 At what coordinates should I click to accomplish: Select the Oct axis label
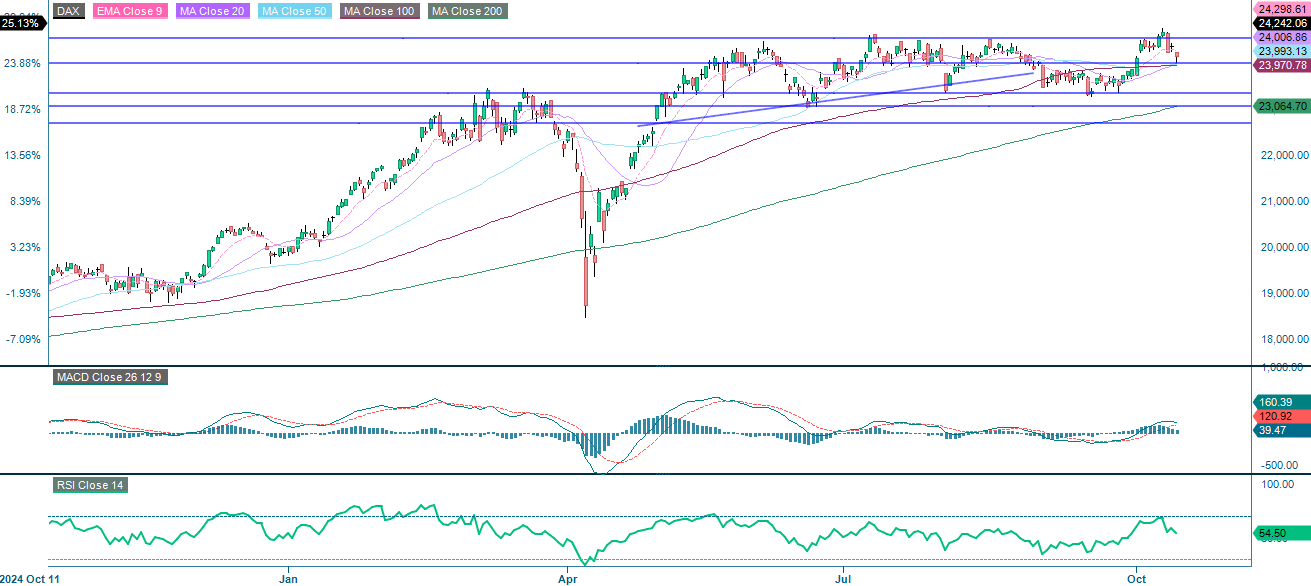1135,578
